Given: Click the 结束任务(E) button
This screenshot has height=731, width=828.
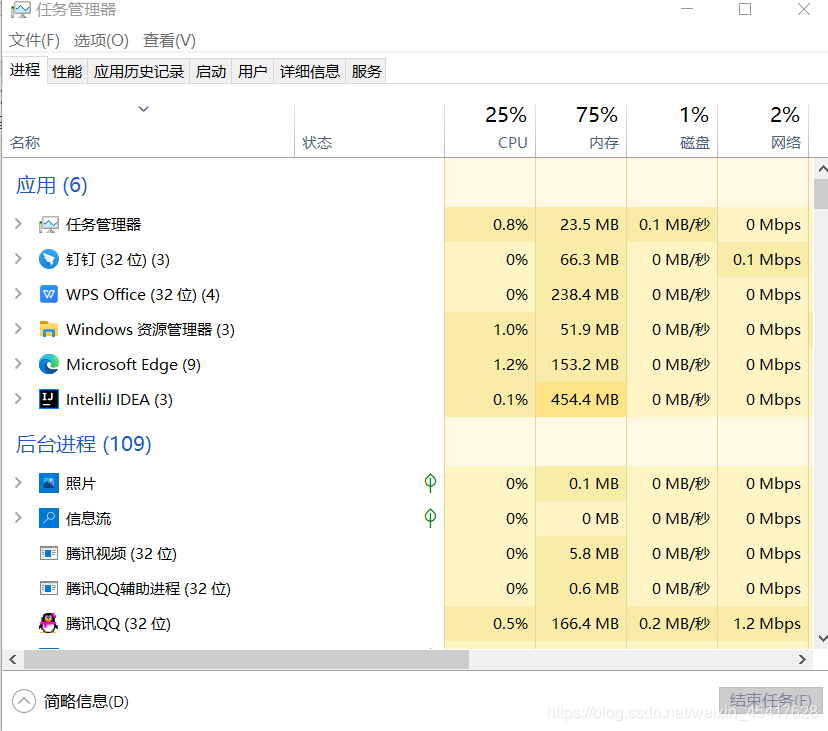Looking at the screenshot, I should tap(770, 700).
